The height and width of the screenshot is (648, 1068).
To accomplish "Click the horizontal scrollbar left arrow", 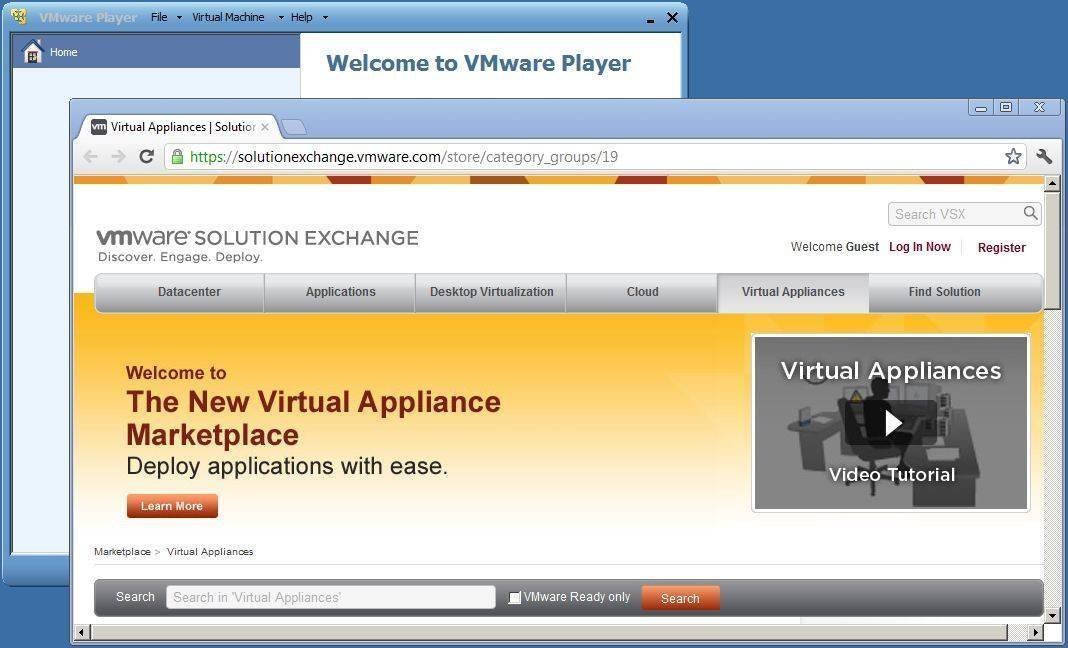I will point(81,633).
